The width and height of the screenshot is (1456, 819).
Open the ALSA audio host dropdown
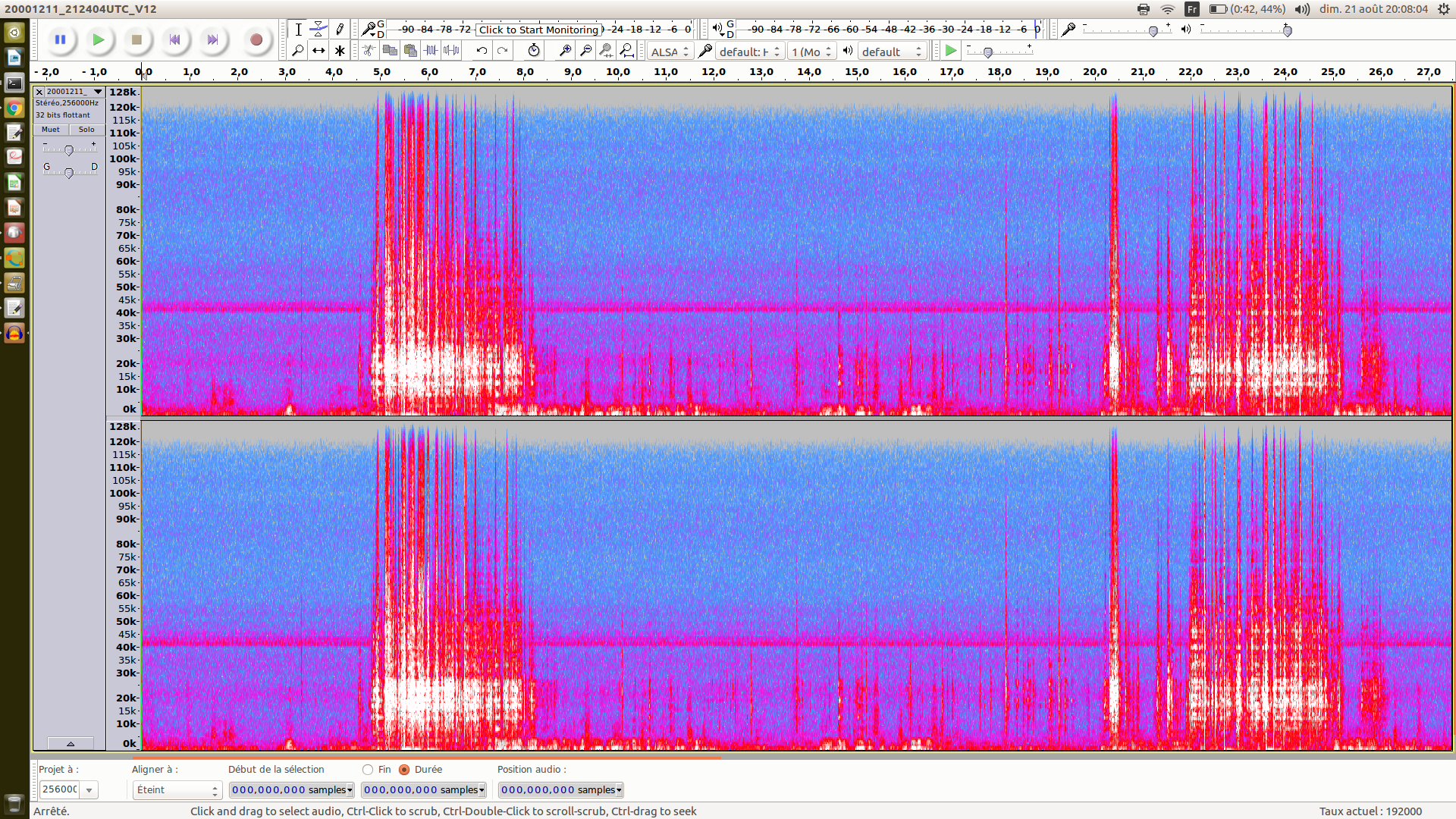[670, 52]
